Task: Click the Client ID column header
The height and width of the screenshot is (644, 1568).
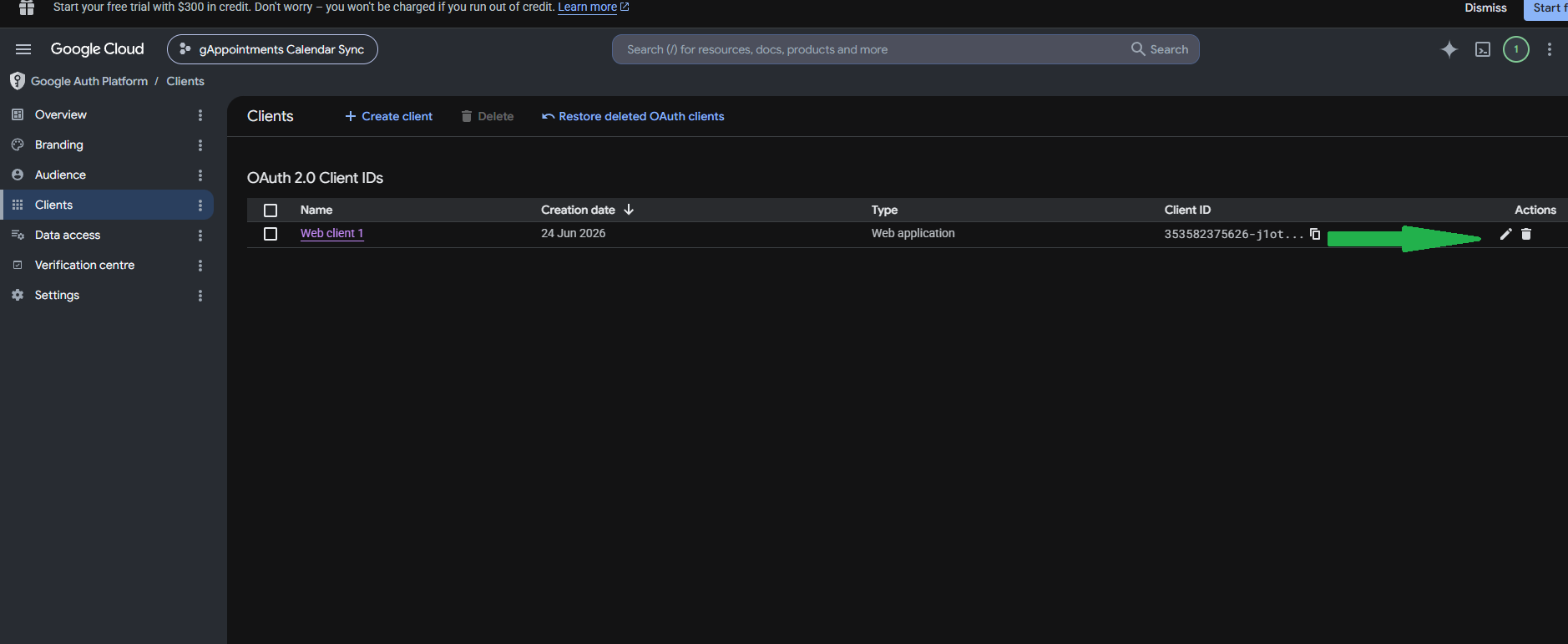Action: click(x=1187, y=210)
